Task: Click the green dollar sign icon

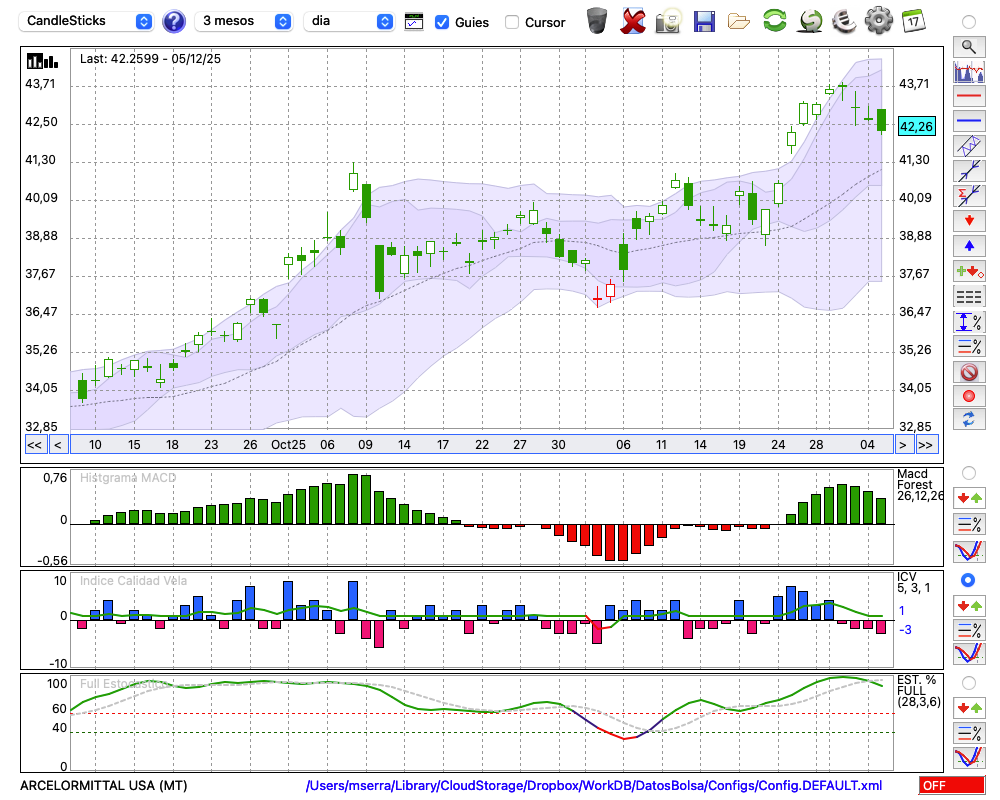Action: [810, 21]
